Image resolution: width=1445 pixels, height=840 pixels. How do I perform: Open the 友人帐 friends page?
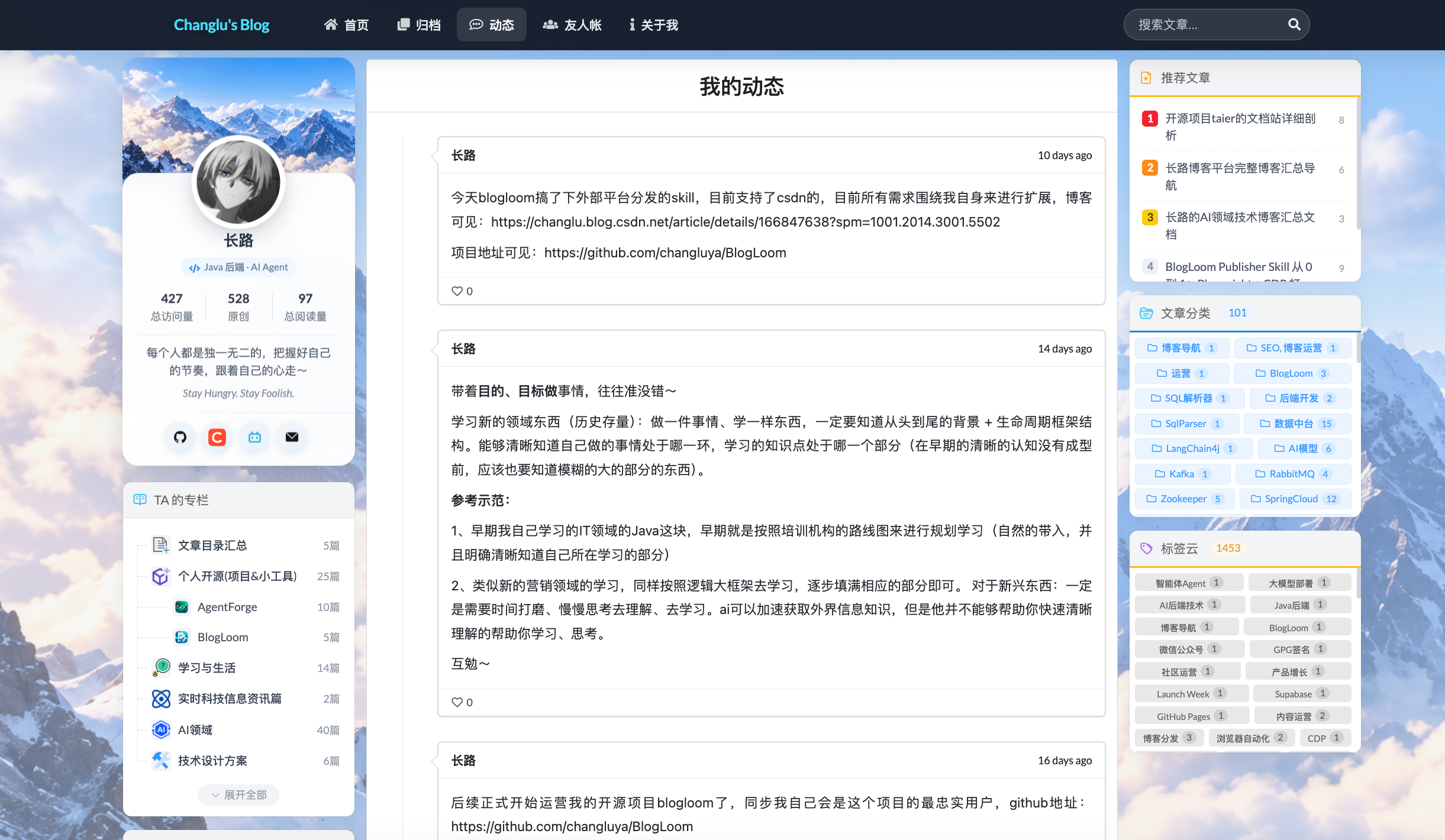[x=572, y=25]
